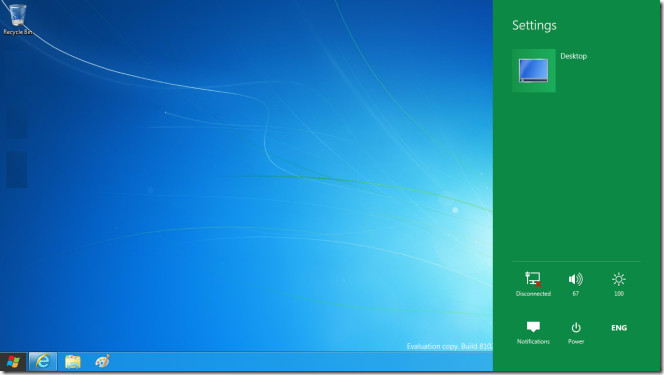Toggle Notifications in the Settings pane
Screen dimensions: 664x375
coord(533,332)
